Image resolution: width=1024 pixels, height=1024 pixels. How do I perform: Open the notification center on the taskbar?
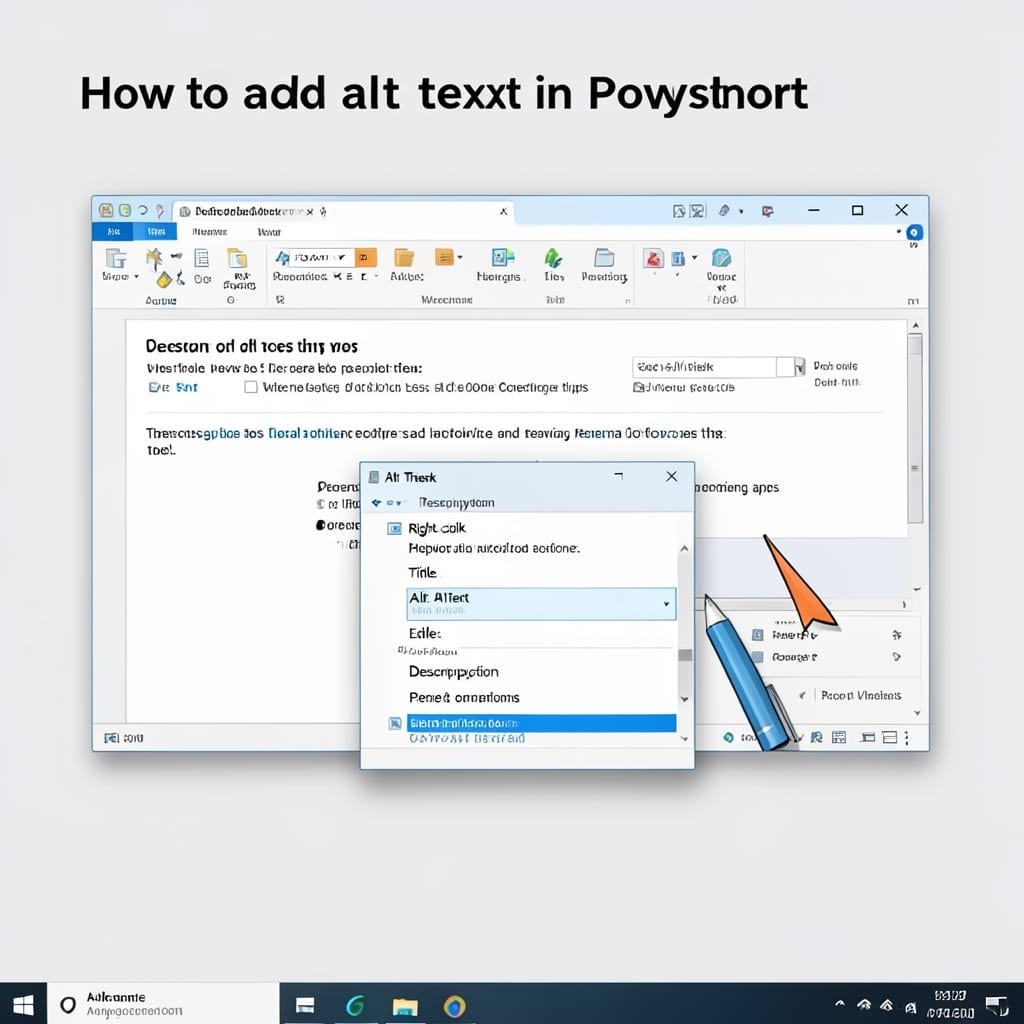click(x=997, y=1006)
